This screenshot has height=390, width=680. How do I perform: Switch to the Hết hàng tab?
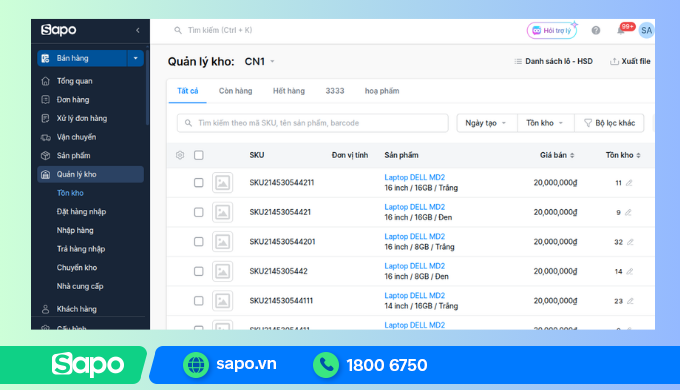[289, 91]
